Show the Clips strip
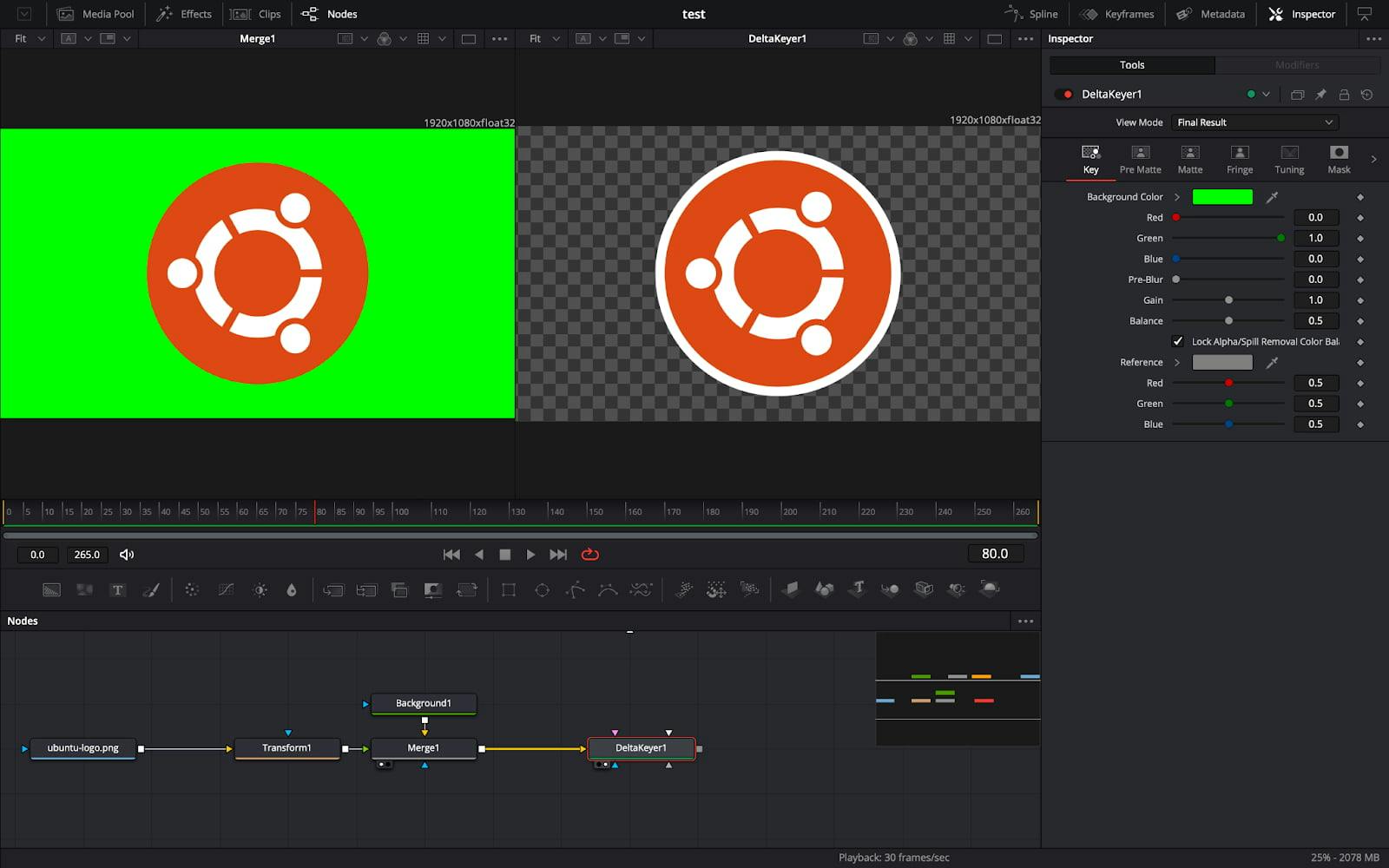Screen dimensions: 1389x868 point(256,14)
